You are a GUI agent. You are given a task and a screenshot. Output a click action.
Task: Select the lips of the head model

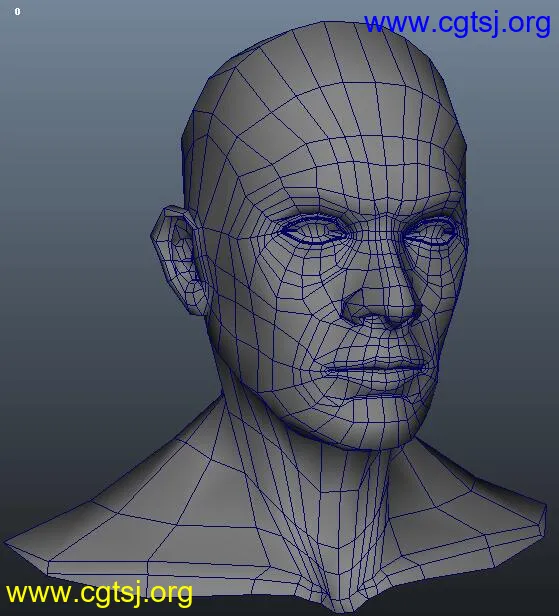(375, 371)
